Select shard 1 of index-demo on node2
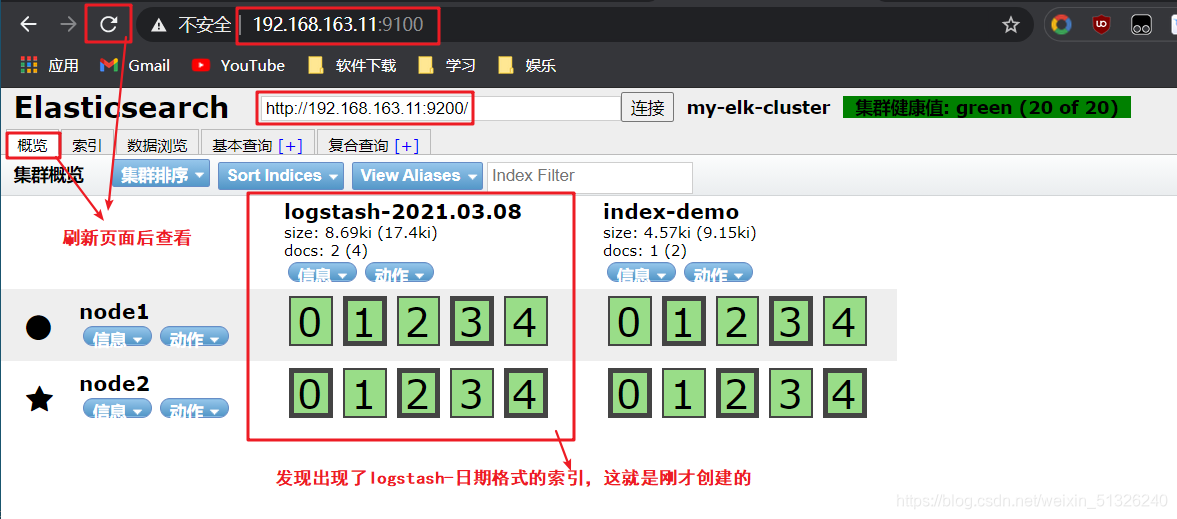This screenshot has height=519, width=1177. 684,394
